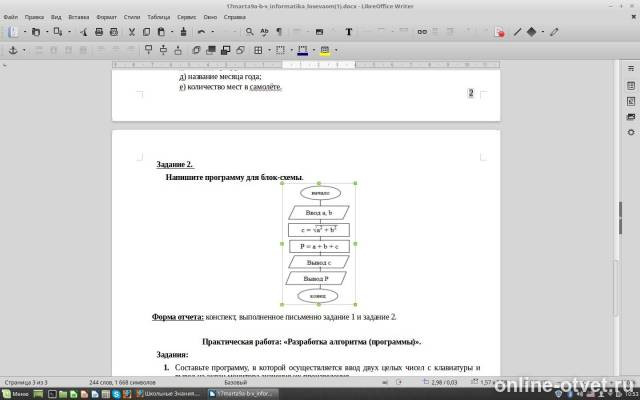Click the Базовый page style in status bar
This screenshot has width=640, height=400.
(236, 382)
